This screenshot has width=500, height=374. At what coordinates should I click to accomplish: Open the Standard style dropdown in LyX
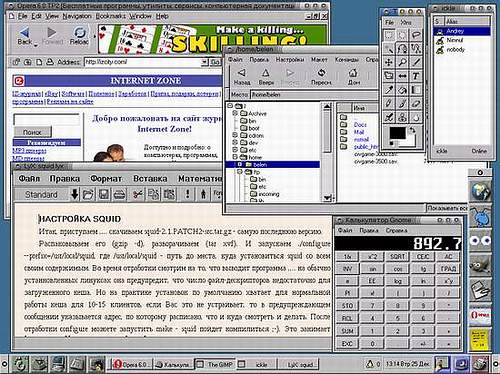pyautogui.click(x=74, y=194)
